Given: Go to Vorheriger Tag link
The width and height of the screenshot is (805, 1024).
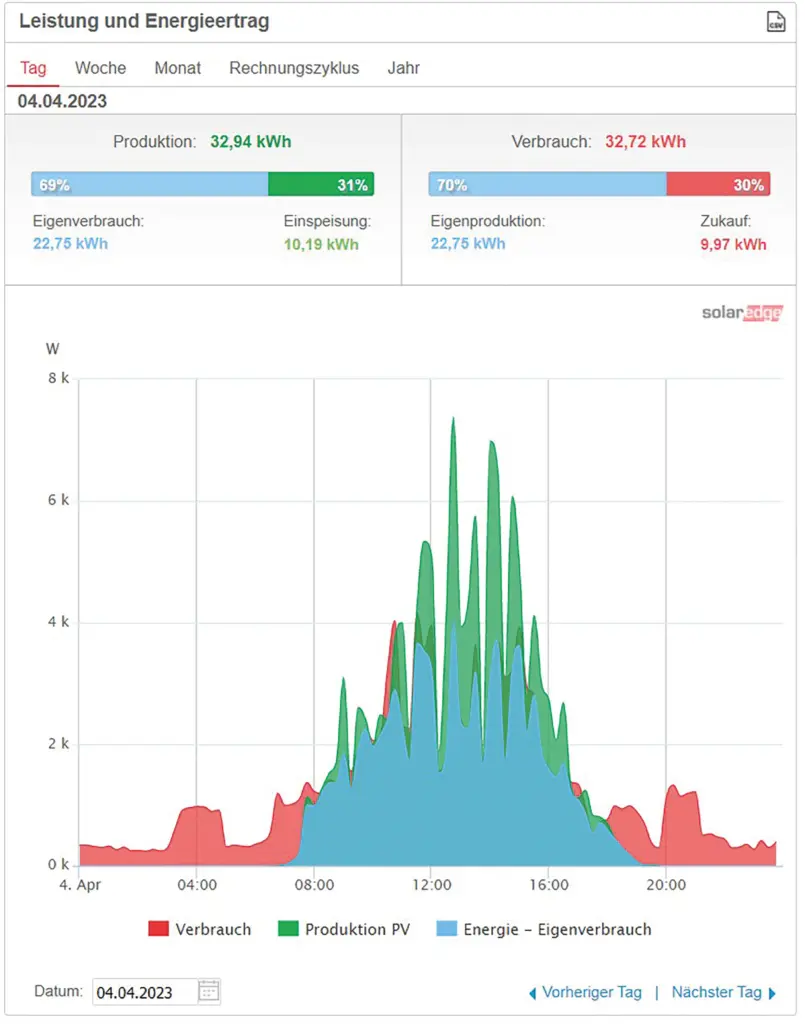Looking at the screenshot, I should click(591, 993).
